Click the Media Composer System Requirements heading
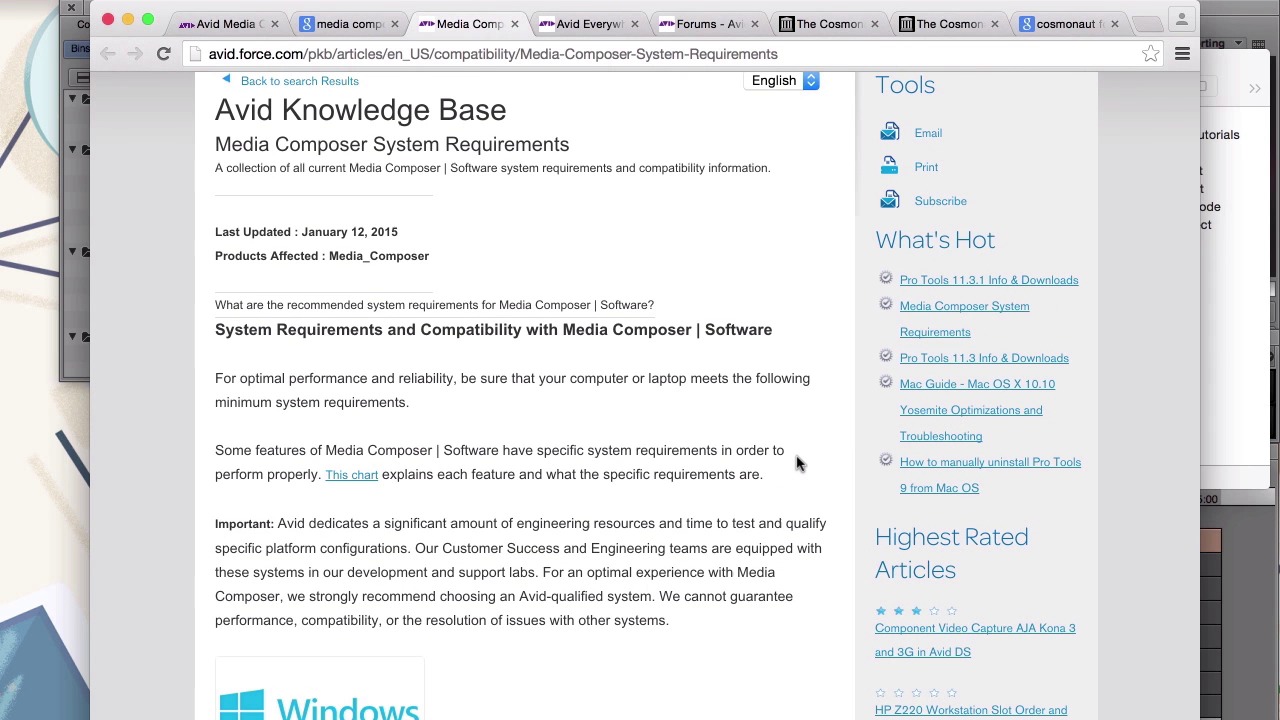Image resolution: width=1280 pixels, height=720 pixels. (392, 144)
